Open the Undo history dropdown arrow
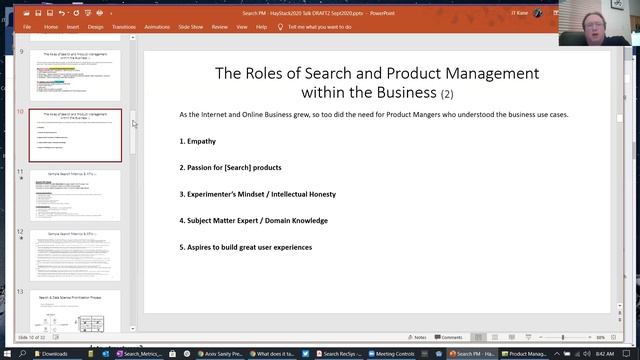The height and width of the screenshot is (360, 640). click(x=68, y=13)
